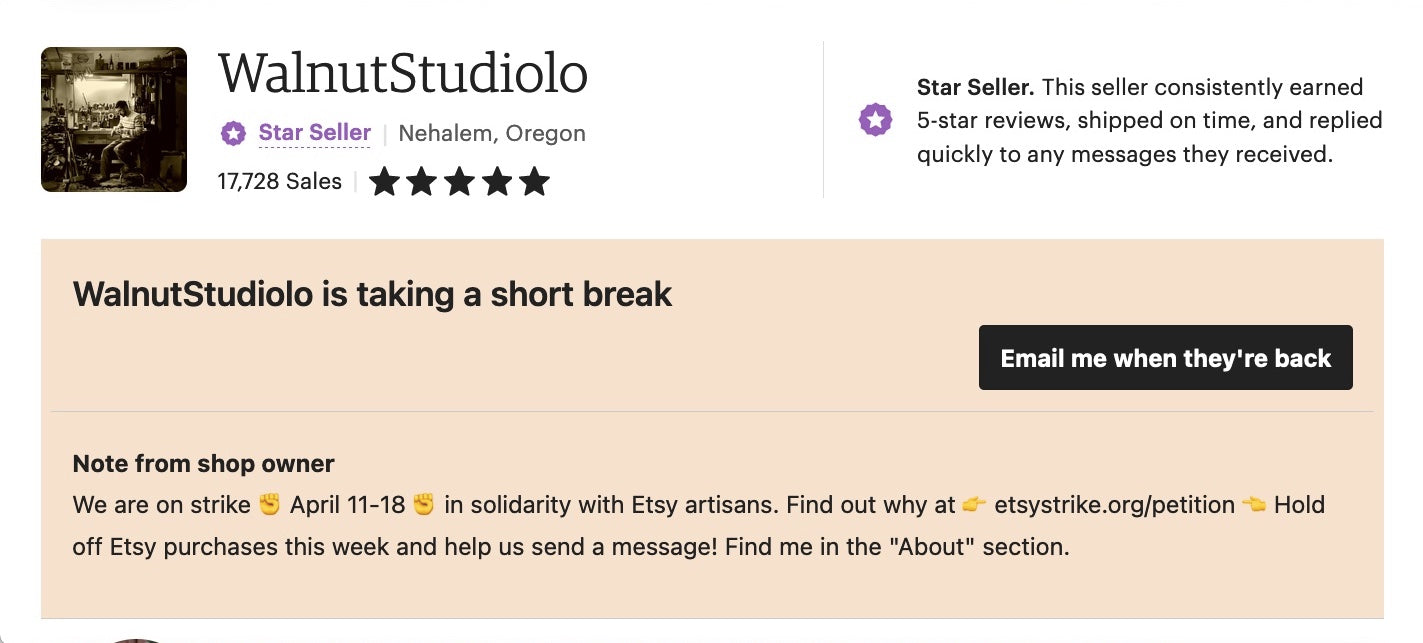Click the Nehalem, Oregon location text
1423x643 pixels.
coord(492,133)
